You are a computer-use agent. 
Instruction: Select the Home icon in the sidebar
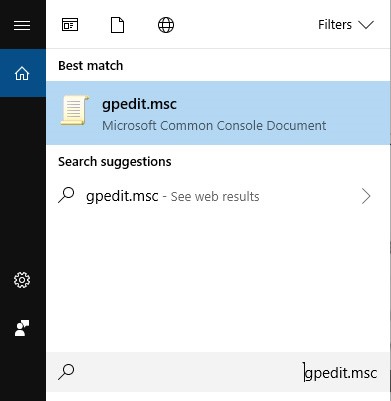pyautogui.click(x=22, y=73)
